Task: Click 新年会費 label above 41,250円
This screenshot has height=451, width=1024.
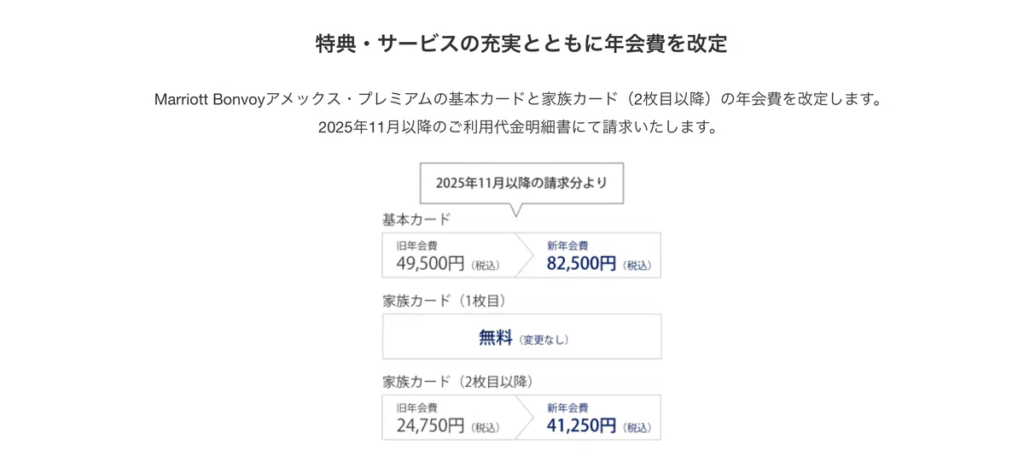Action: [x=567, y=407]
